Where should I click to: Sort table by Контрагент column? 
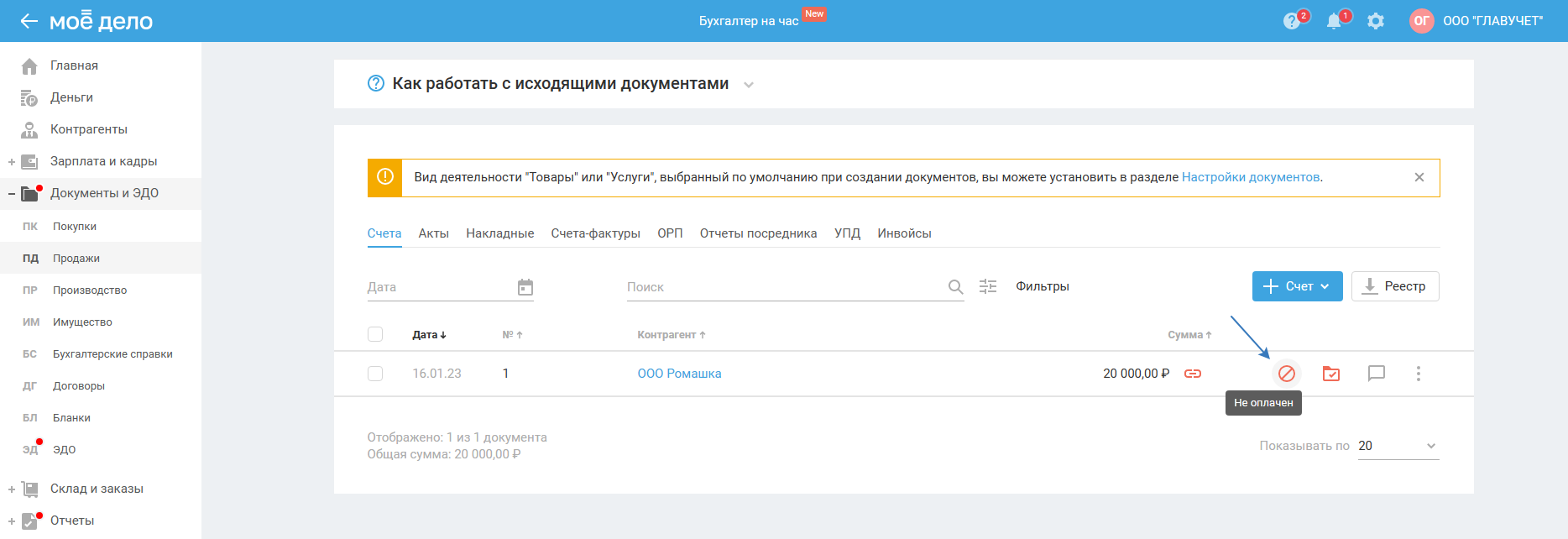coord(672,334)
